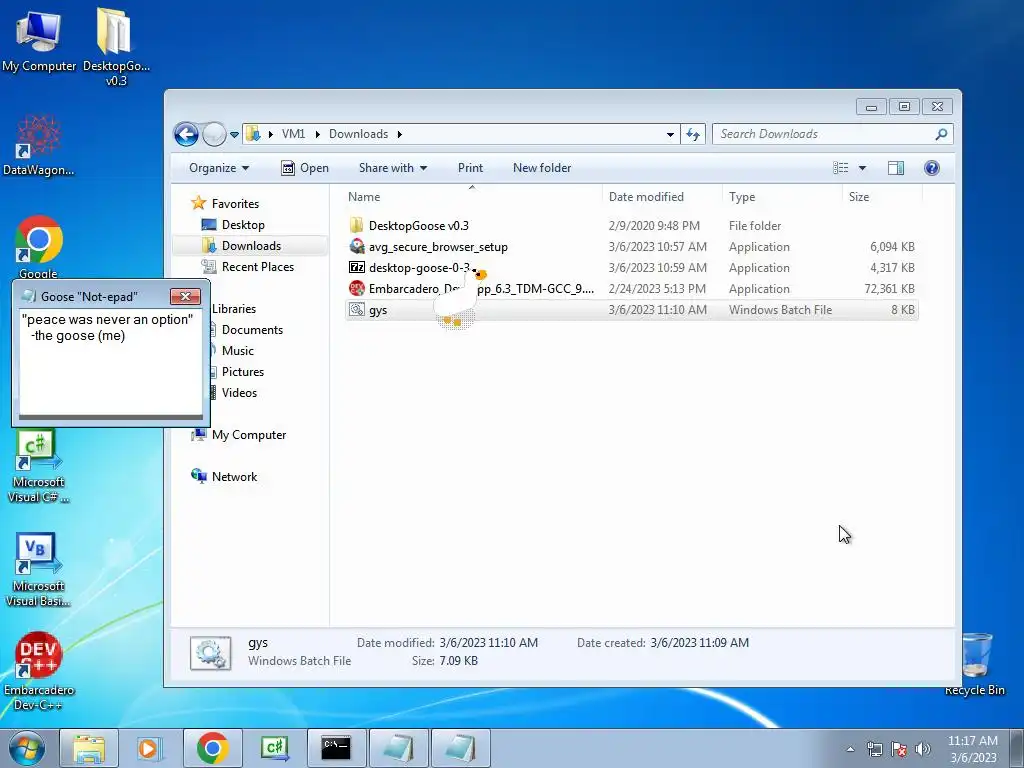Switch to Command Prompt taskbar item
This screenshot has height=768, width=1024.
(336, 748)
